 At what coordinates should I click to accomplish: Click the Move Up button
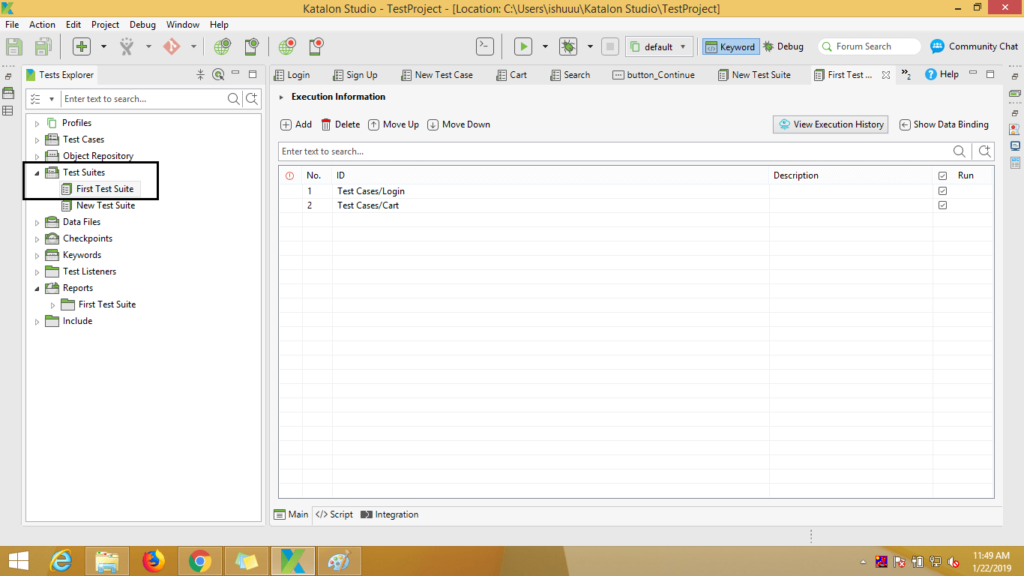point(393,125)
